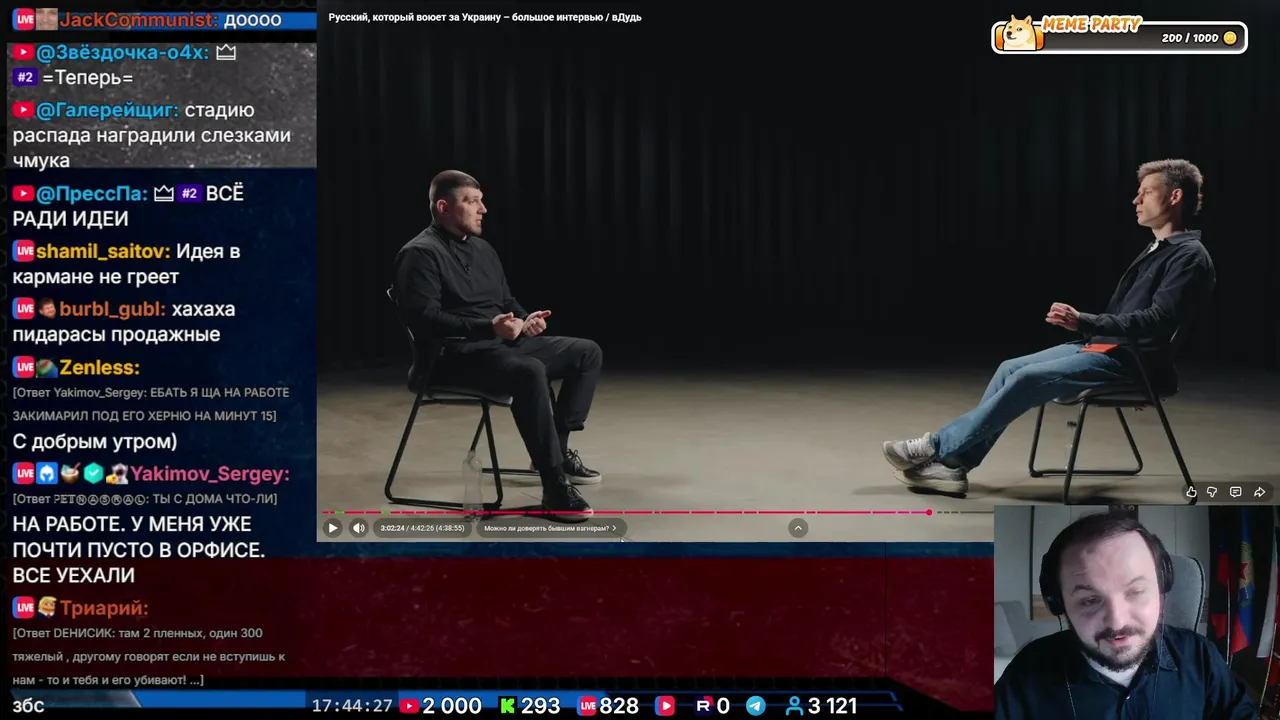Click the message 'стадию распада наградили слезками'
This screenshot has width=1280, height=720.
tap(150, 135)
